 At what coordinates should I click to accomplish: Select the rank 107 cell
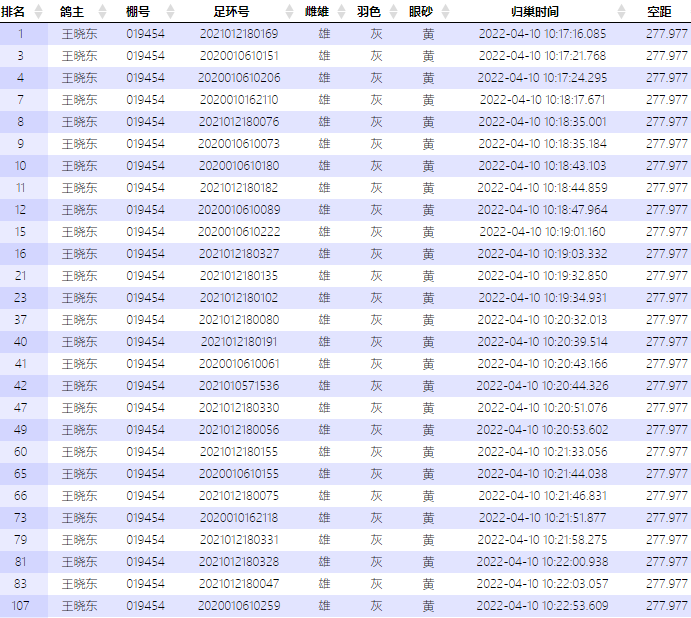21,606
